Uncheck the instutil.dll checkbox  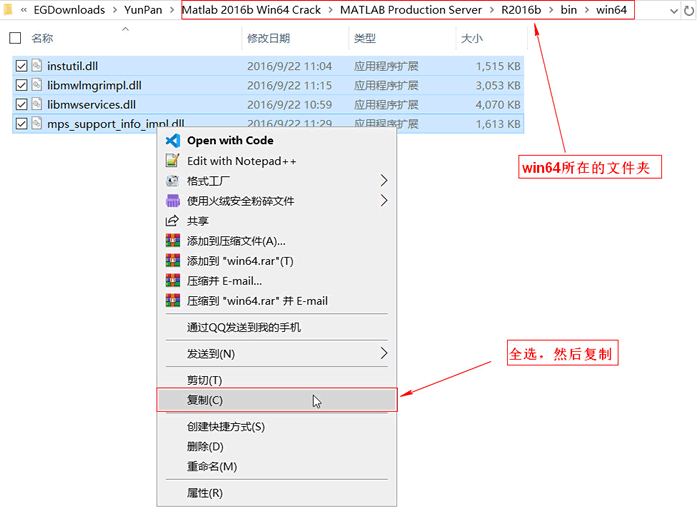(21, 66)
